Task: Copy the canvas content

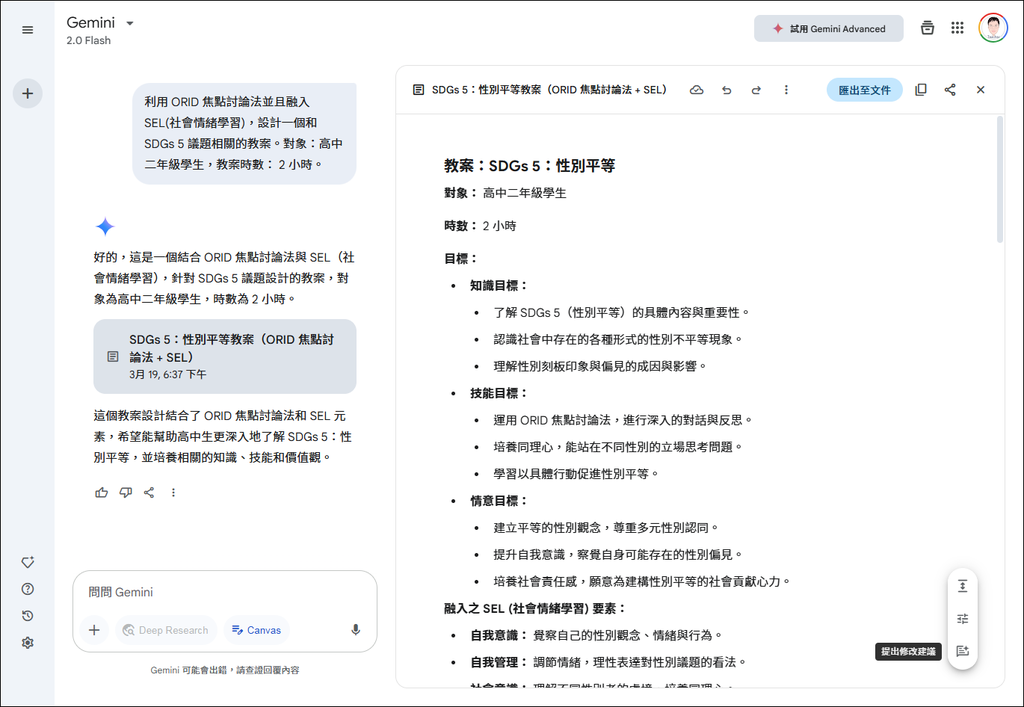Action: click(x=921, y=90)
